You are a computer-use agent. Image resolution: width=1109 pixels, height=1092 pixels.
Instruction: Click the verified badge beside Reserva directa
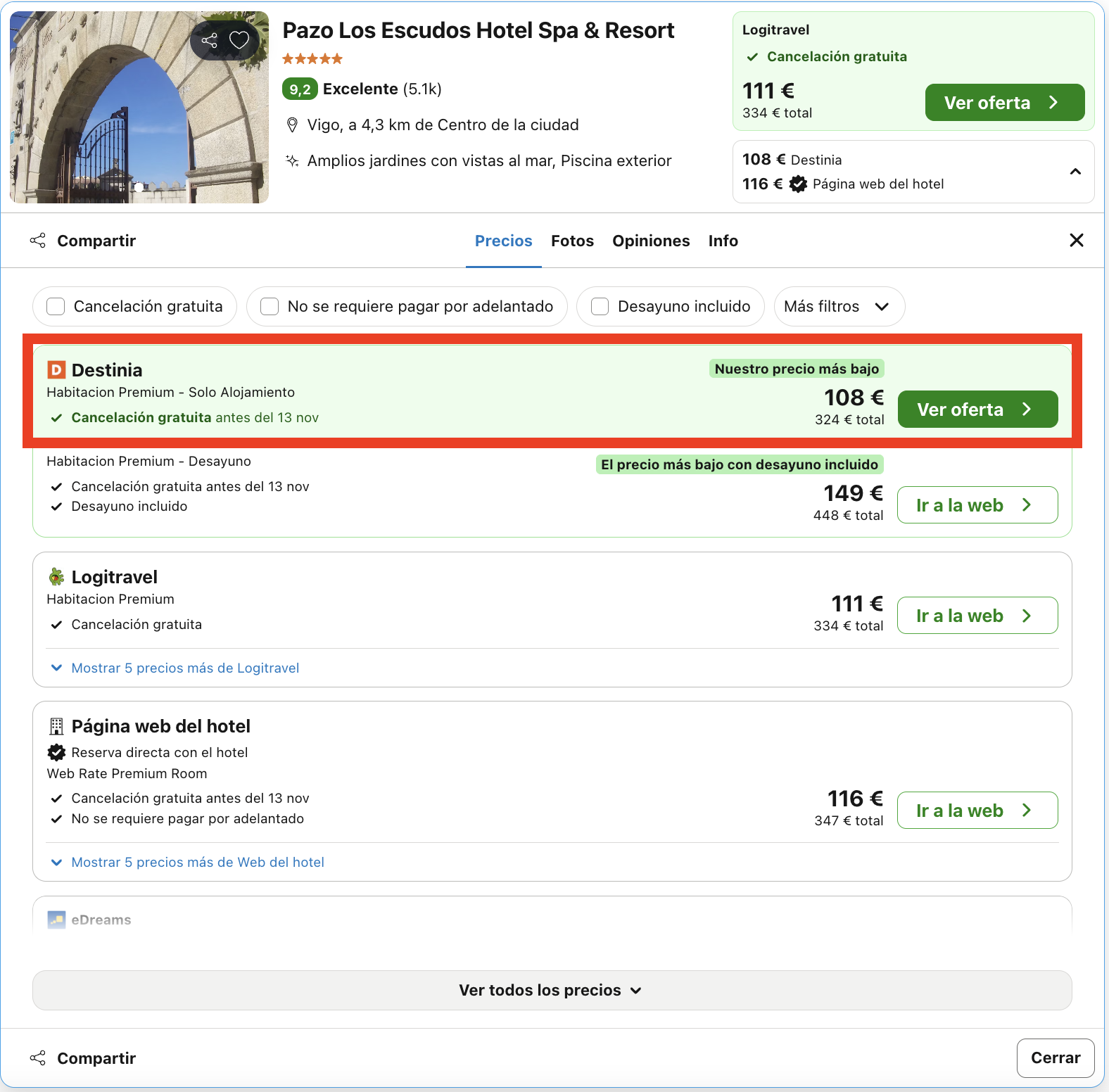56,753
